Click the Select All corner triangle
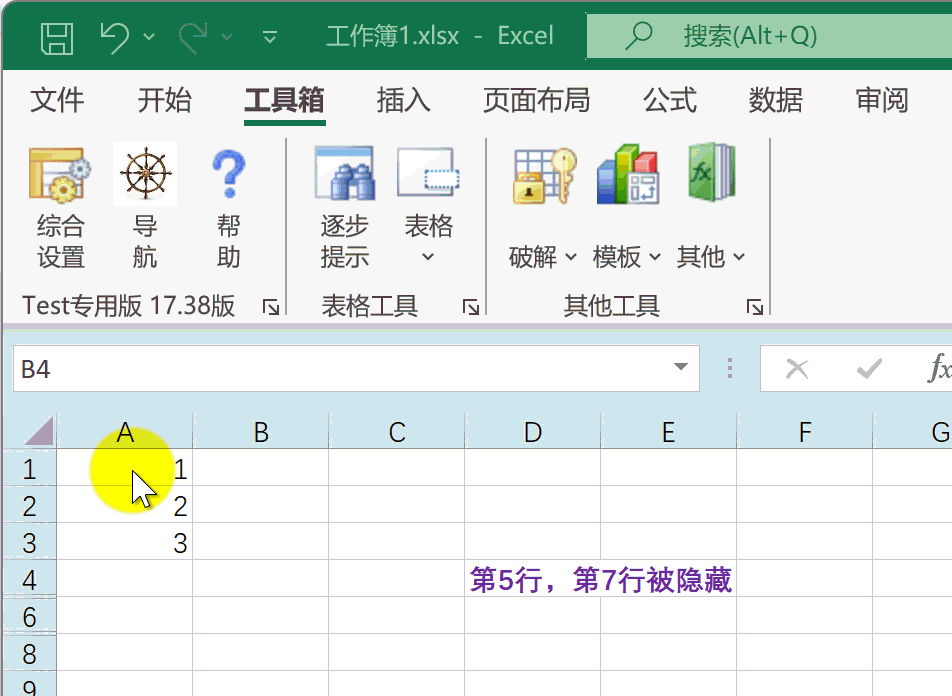952x696 pixels. pos(38,432)
